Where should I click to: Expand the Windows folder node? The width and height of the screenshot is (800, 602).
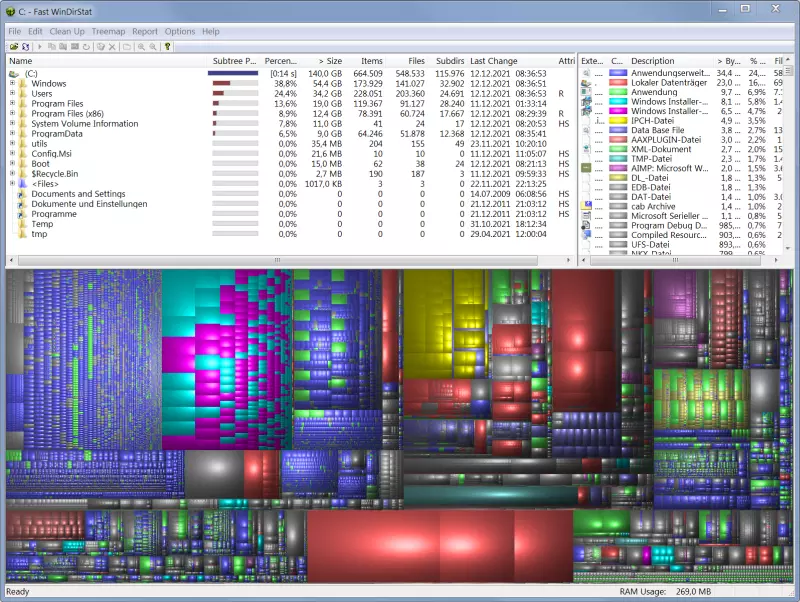point(12,83)
